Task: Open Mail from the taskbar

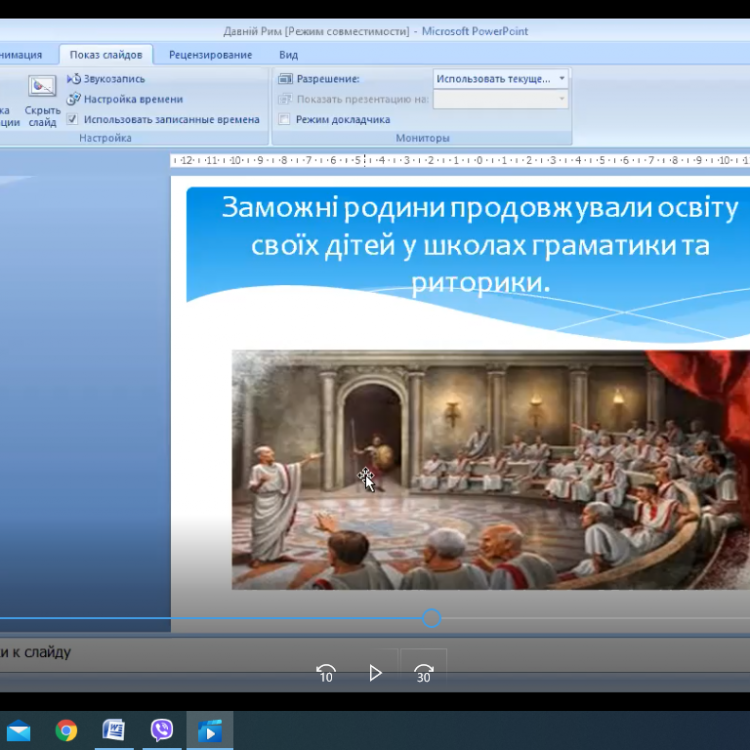Action: coord(19,730)
